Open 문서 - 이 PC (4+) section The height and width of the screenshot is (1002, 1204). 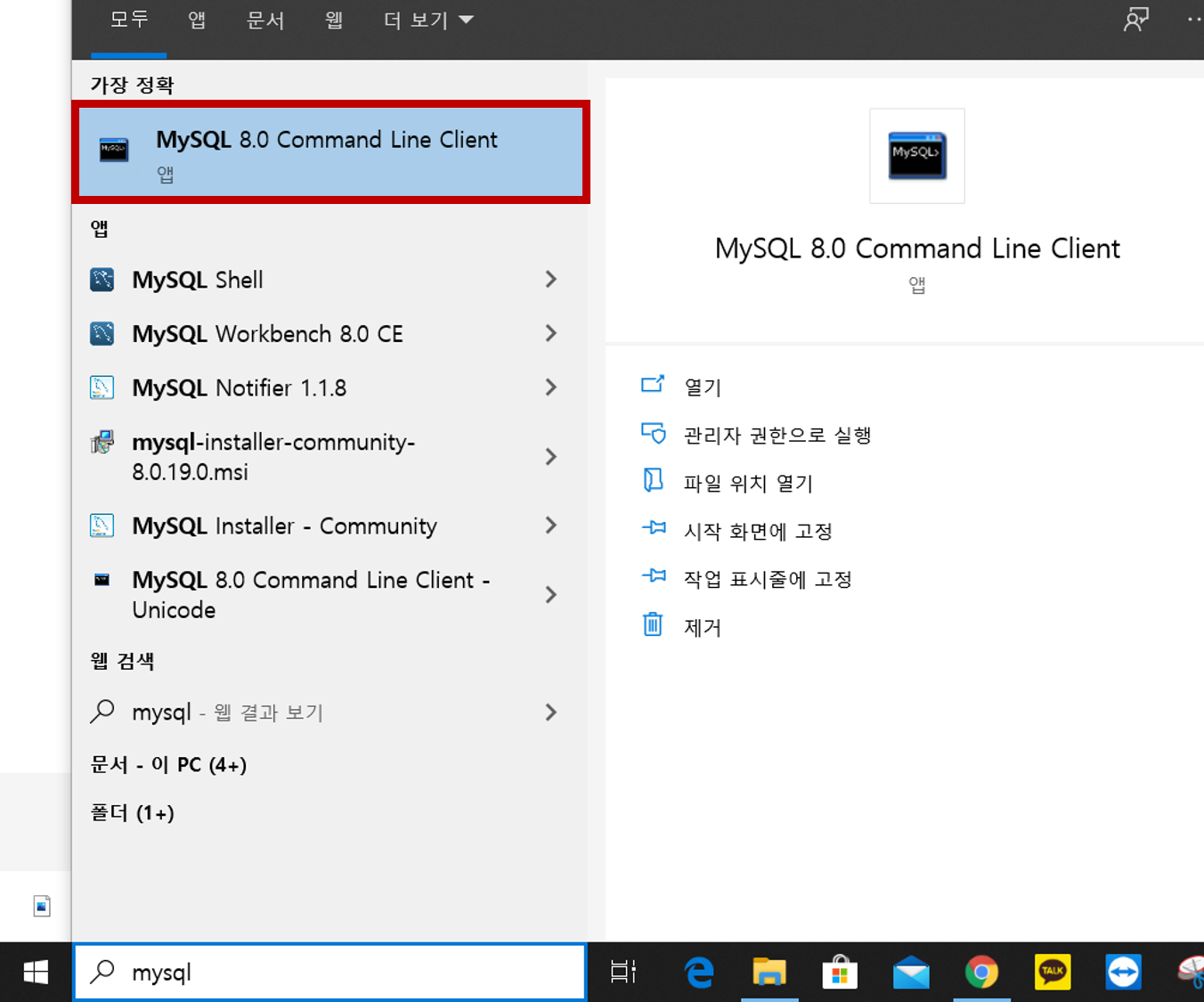click(x=168, y=765)
